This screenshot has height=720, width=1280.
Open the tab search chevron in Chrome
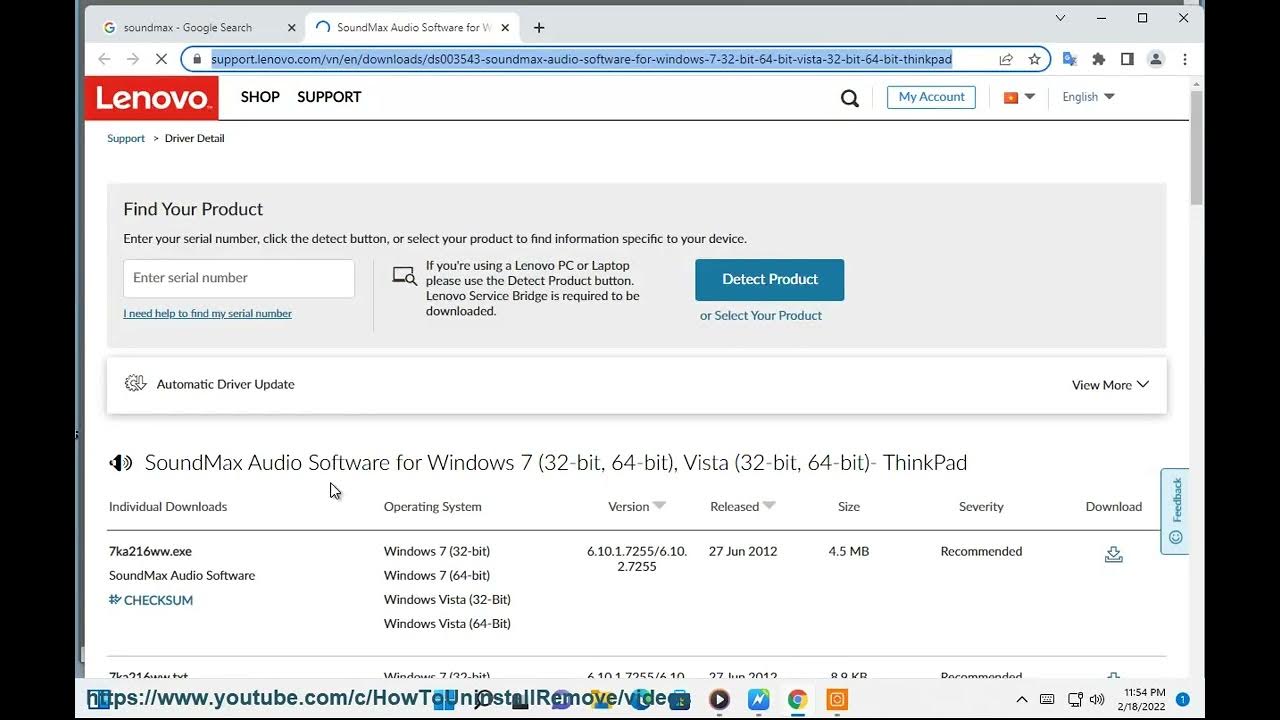coord(1061,18)
